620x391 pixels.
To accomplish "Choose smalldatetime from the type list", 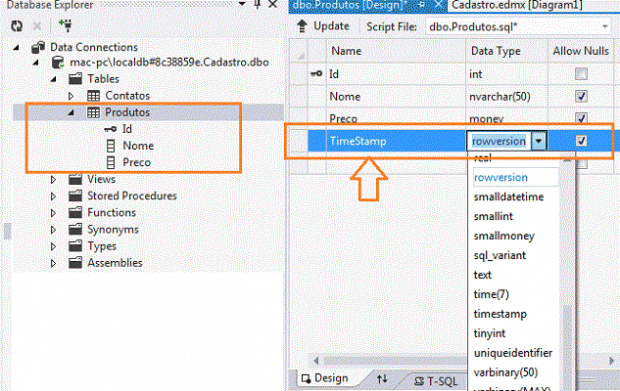I will (508, 197).
